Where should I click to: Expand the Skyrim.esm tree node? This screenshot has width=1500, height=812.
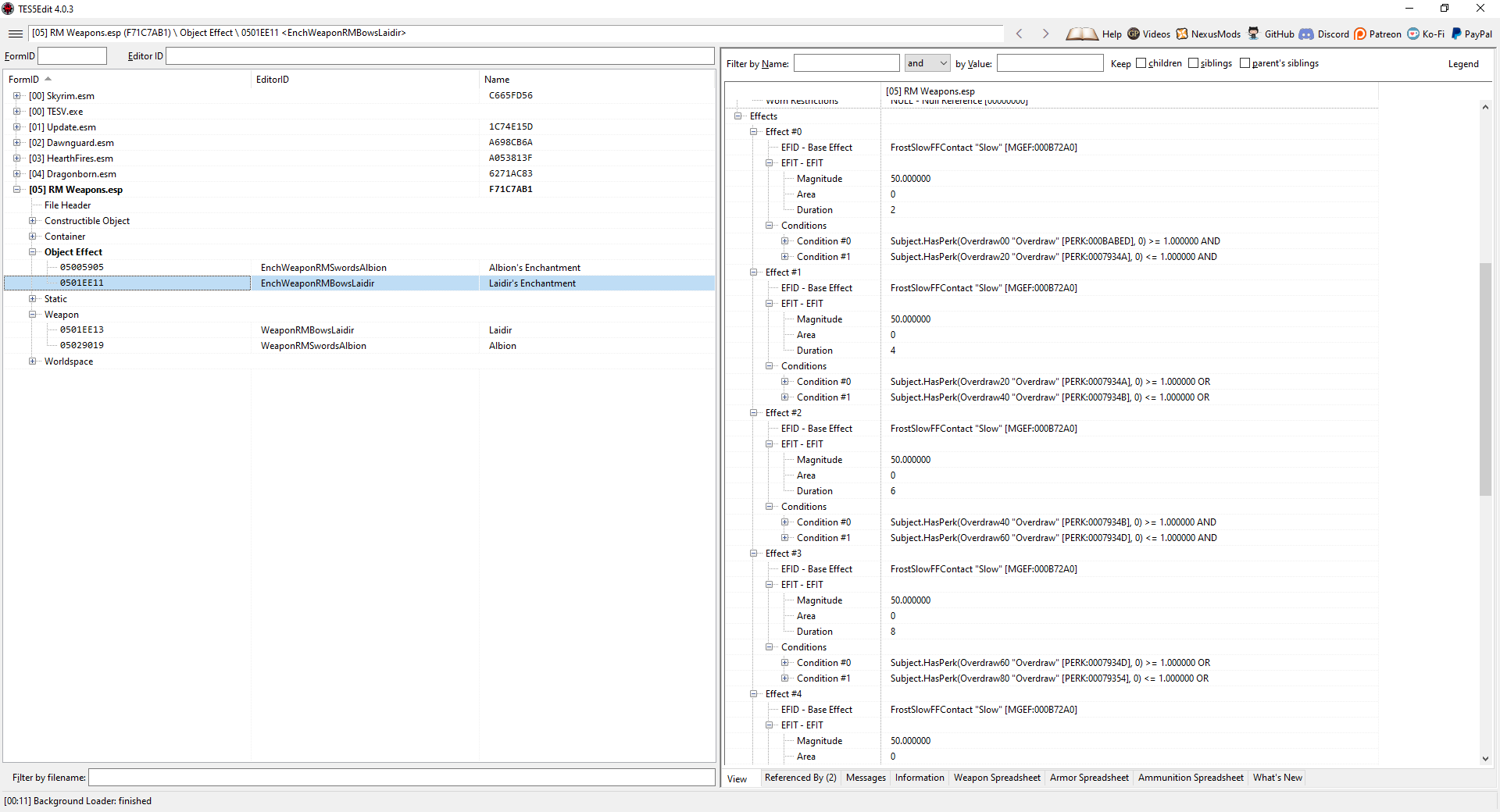tap(16, 96)
